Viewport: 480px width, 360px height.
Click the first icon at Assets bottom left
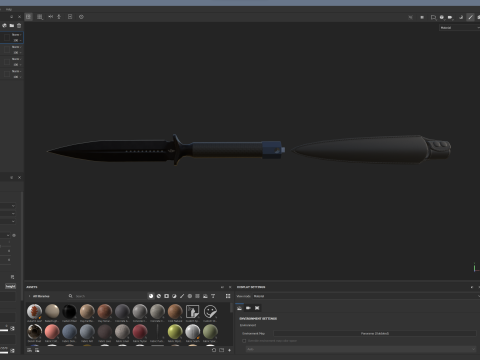point(29,350)
